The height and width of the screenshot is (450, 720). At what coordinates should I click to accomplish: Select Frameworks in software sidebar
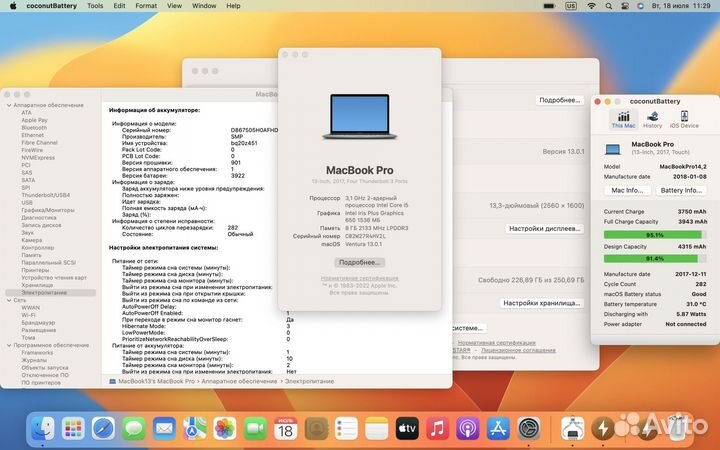click(37, 353)
